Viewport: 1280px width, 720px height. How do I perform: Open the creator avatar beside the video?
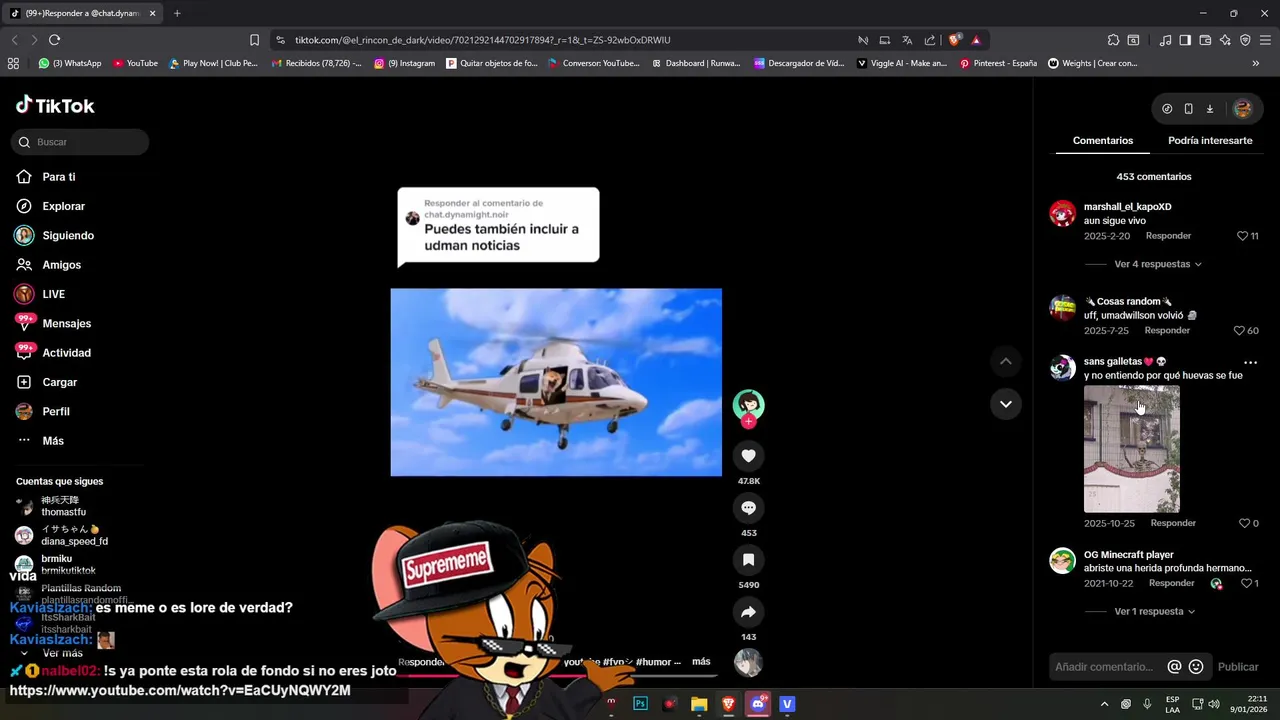pos(748,404)
